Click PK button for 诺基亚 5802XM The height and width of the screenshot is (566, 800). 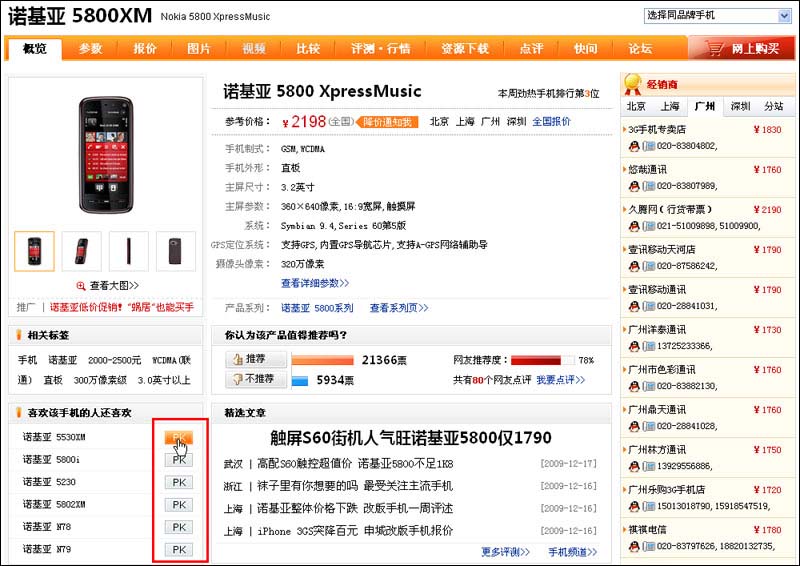(x=179, y=505)
